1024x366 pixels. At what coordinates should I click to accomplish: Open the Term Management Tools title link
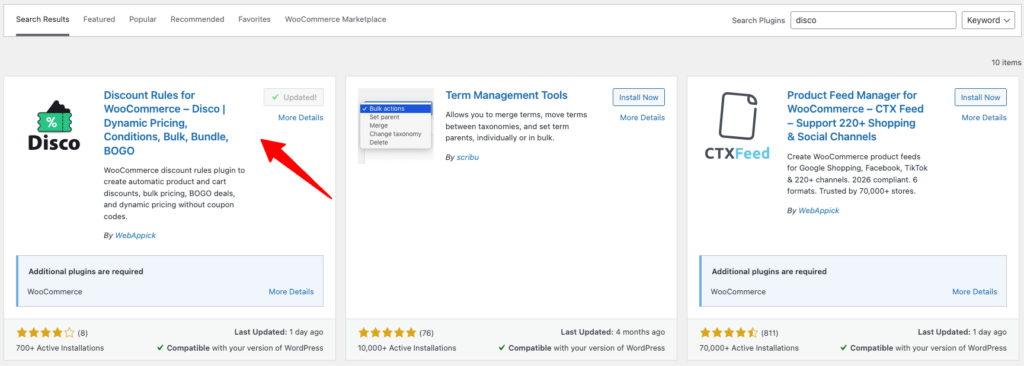pyautogui.click(x=507, y=95)
